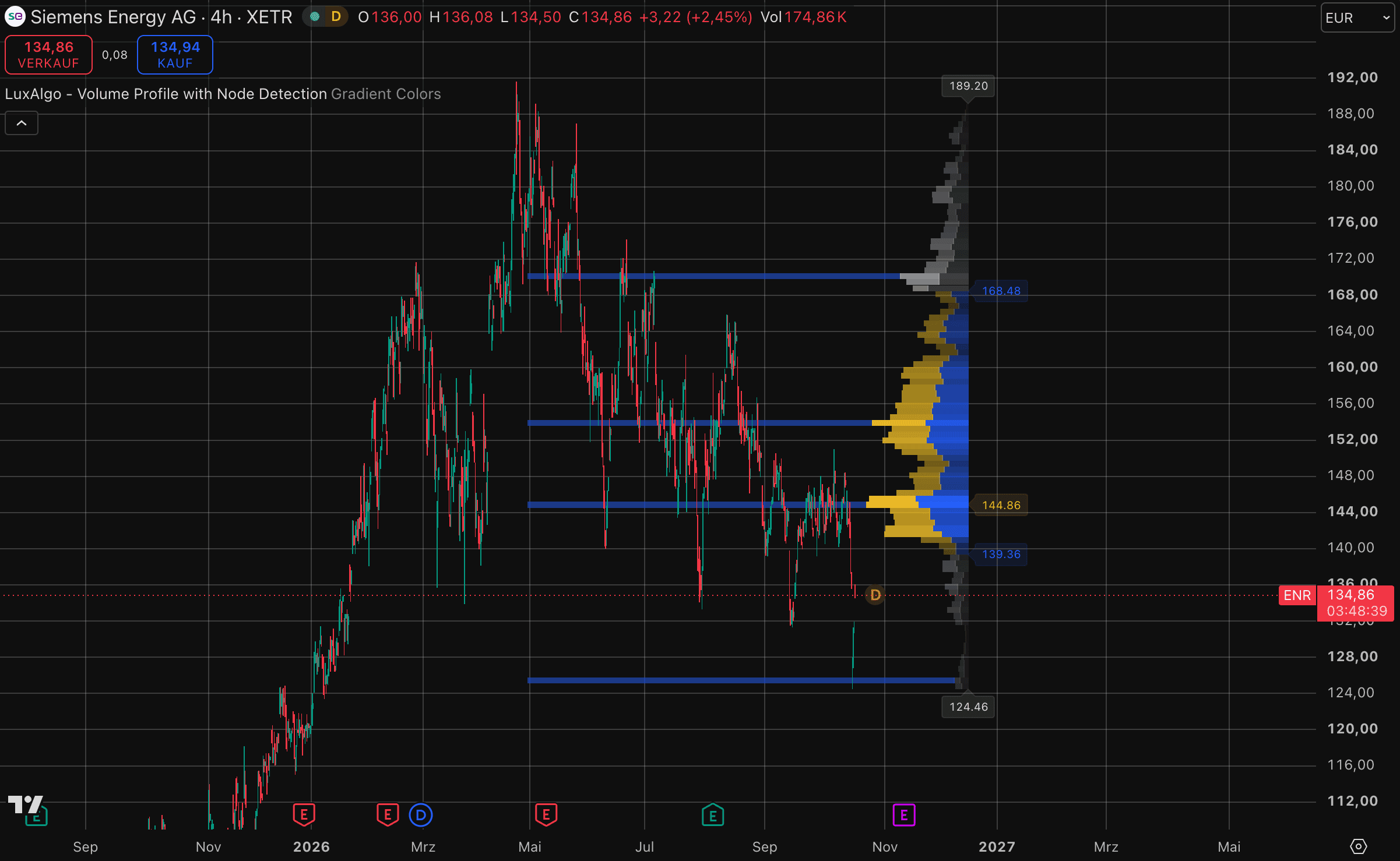Viewport: 1400px width, 861px height.
Task: Click the TradingView logo icon
Action: point(26,804)
